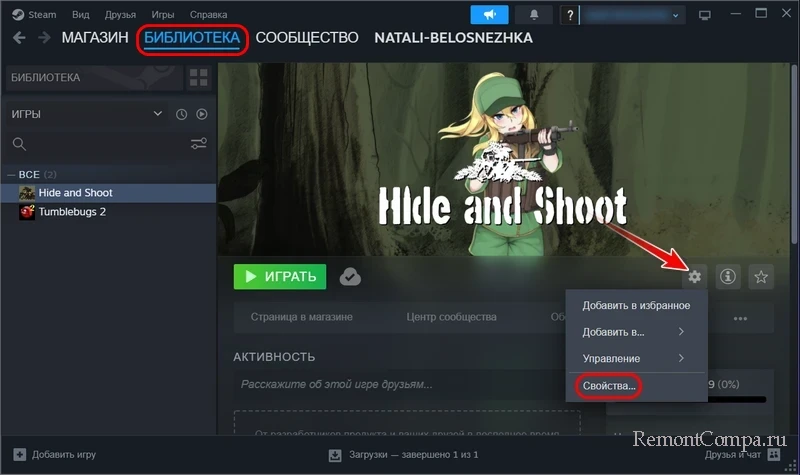Screen dimensions: 800x475
Task: Click the grid collections view icon
Action: coord(199,77)
